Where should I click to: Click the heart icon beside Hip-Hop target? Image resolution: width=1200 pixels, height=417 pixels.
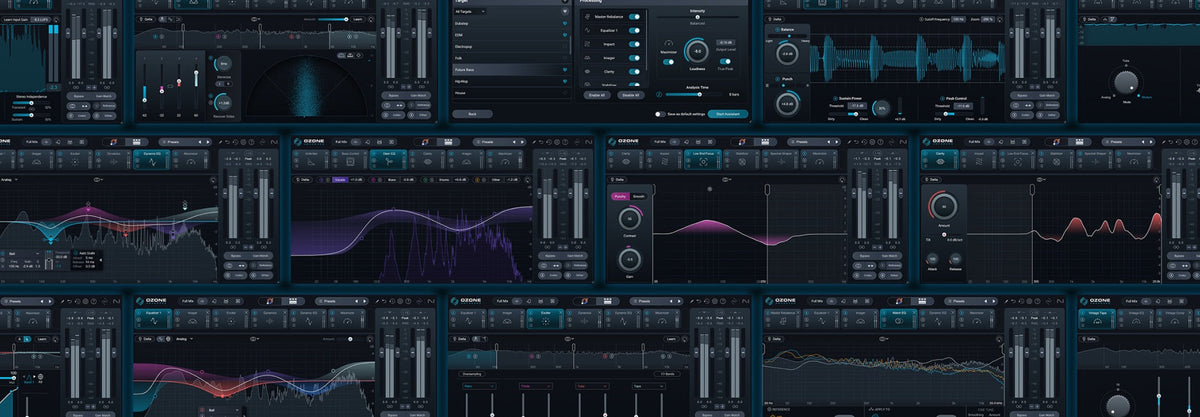(565, 81)
